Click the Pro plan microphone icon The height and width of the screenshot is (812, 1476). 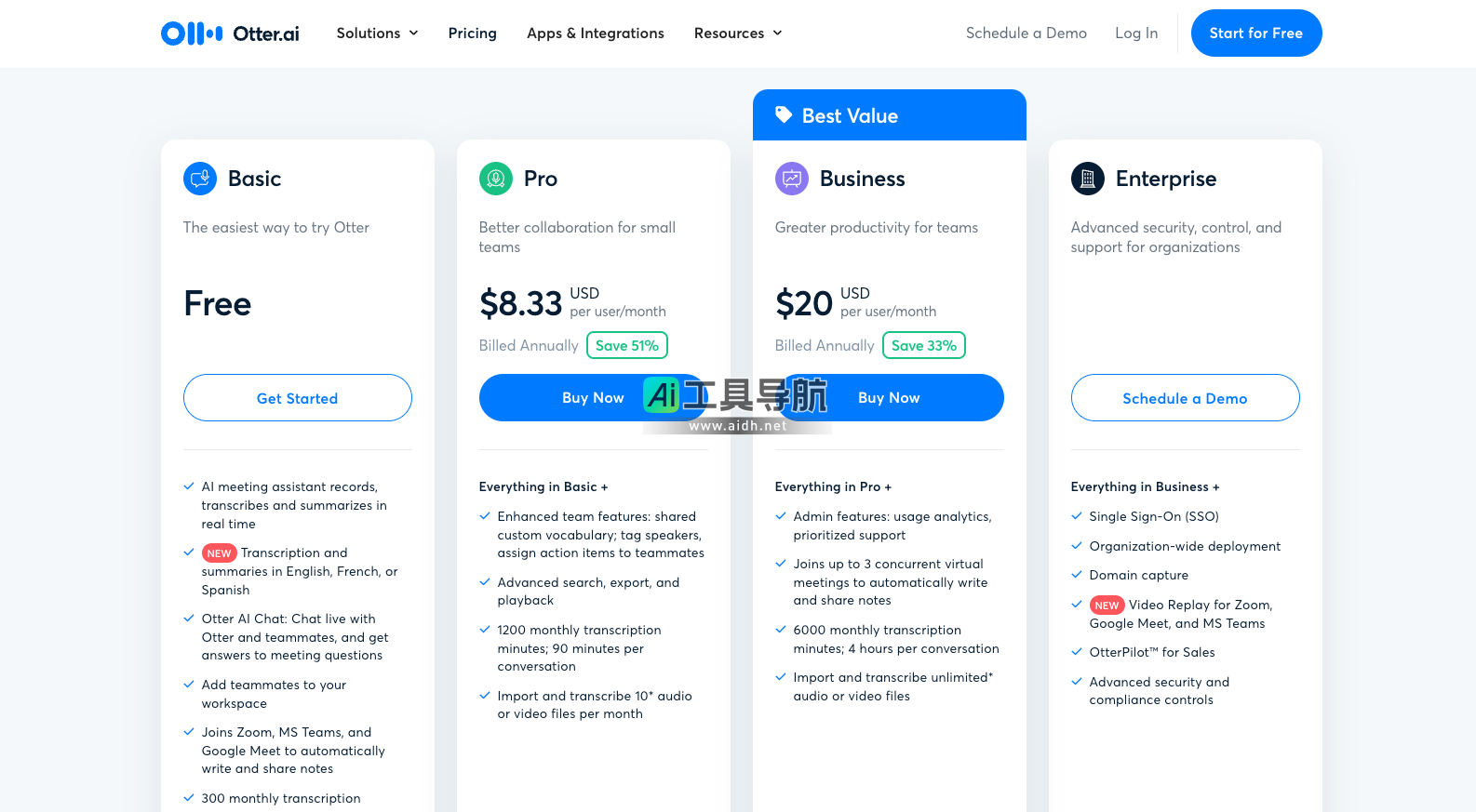496,179
